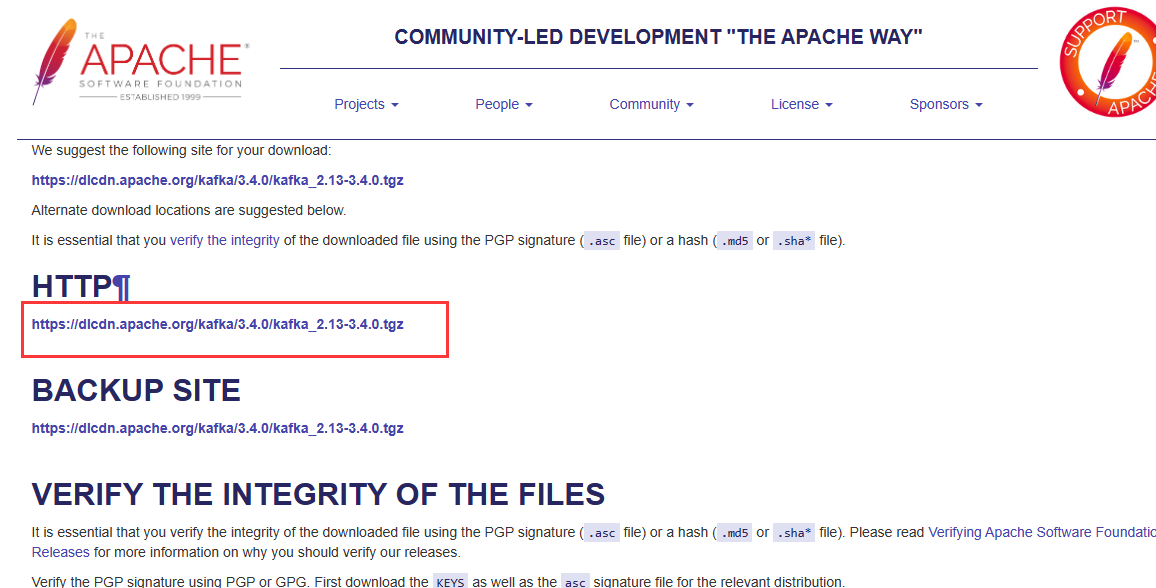Open the People dropdown menu
The image size is (1156, 588).
pyautogui.click(x=503, y=104)
